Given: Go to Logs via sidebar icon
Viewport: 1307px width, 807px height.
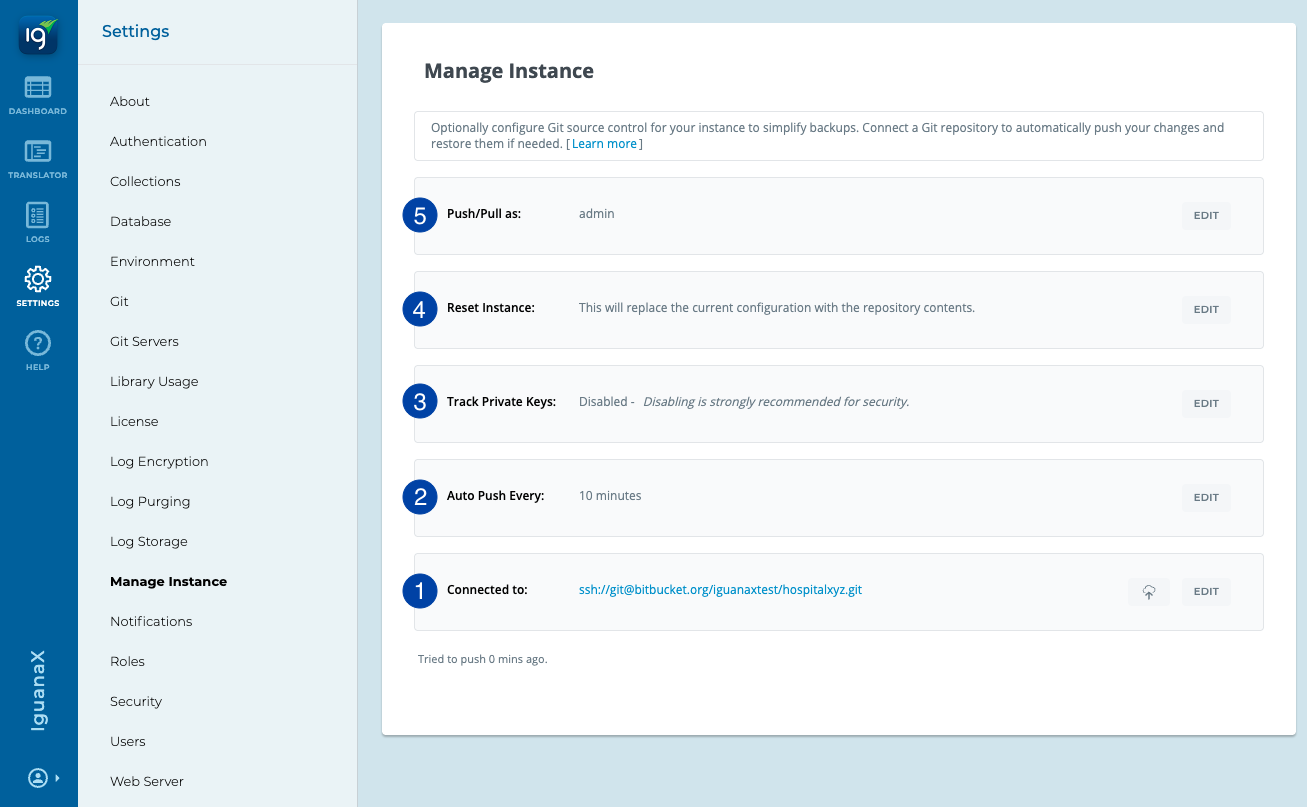Looking at the screenshot, I should 38,222.
